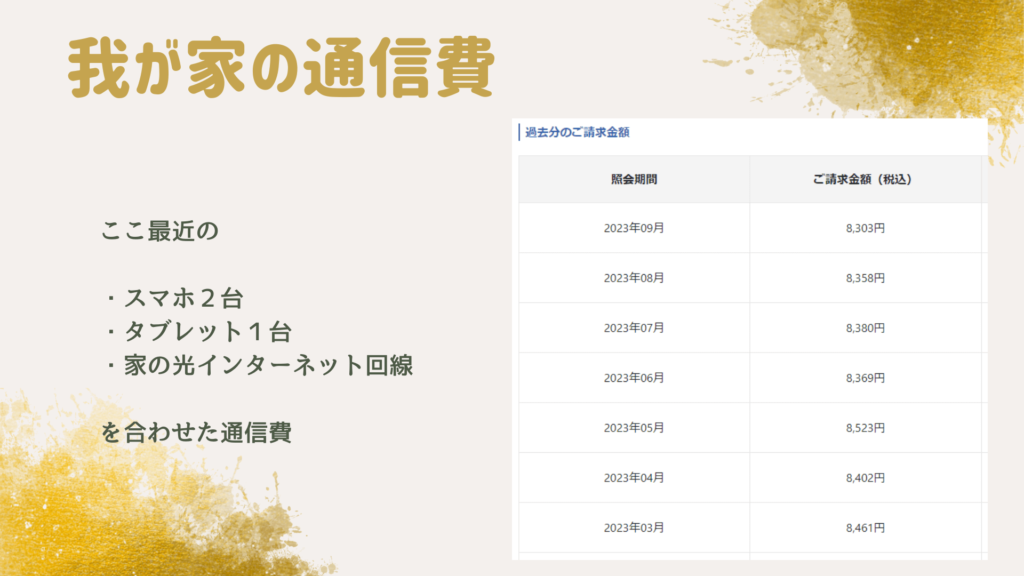Image resolution: width=1024 pixels, height=576 pixels.
Task: Select the 8,303円 amount cell
Action: tap(865, 228)
